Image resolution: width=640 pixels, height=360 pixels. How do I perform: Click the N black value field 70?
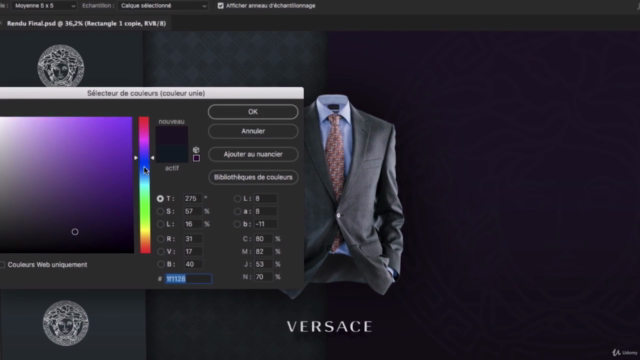(263, 277)
